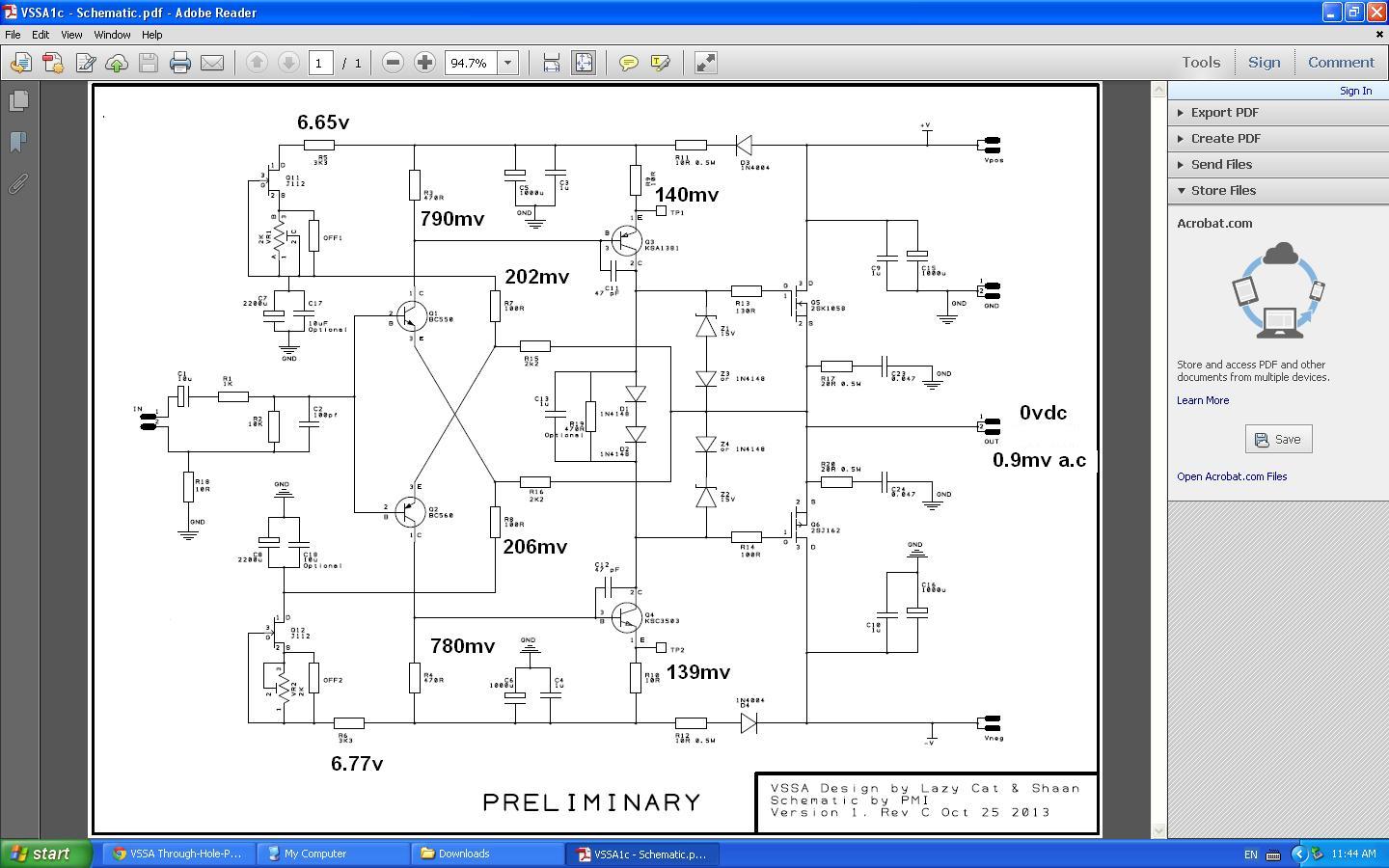Open the View menu

[71, 34]
